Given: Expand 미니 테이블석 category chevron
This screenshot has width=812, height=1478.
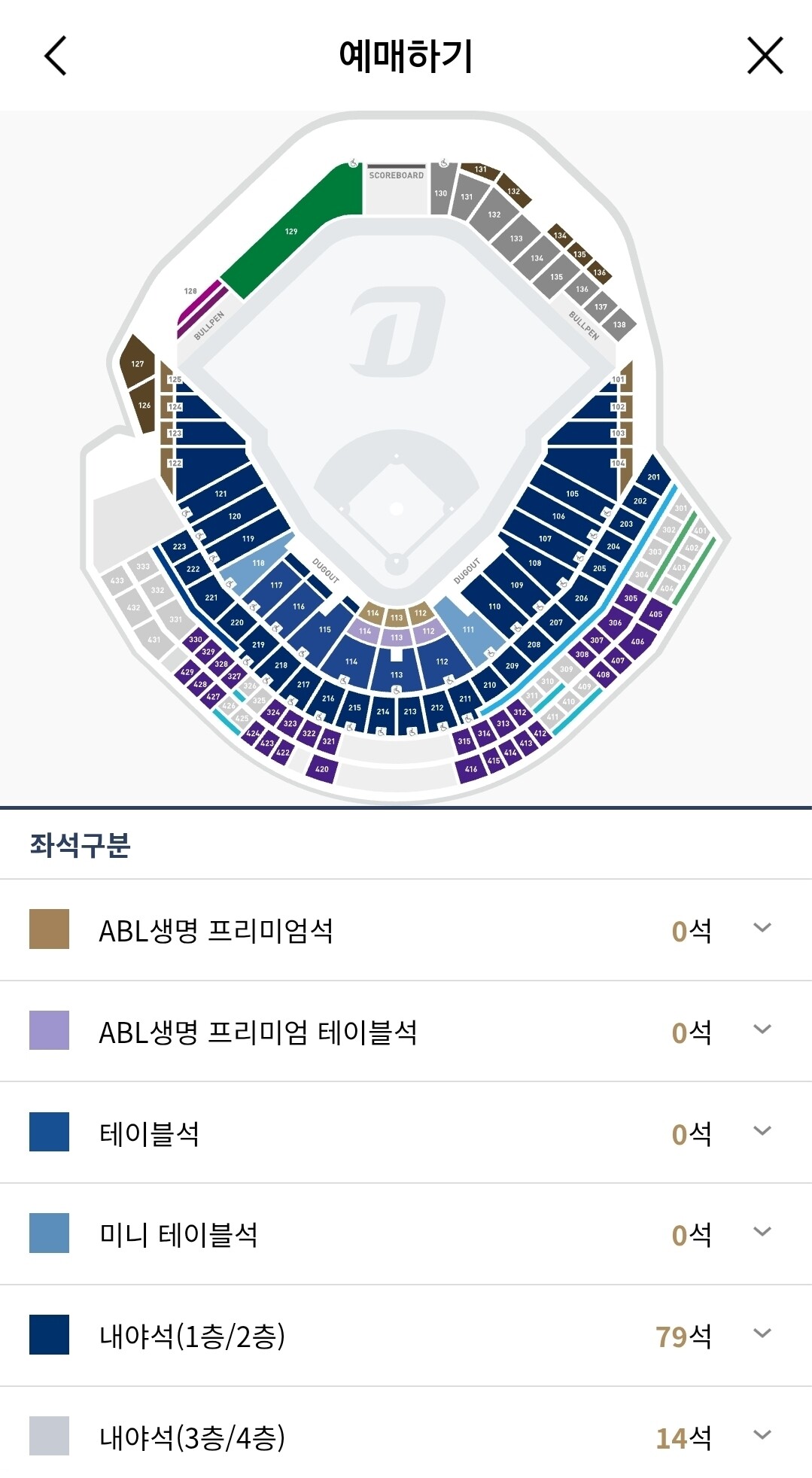Looking at the screenshot, I should coord(762,1233).
